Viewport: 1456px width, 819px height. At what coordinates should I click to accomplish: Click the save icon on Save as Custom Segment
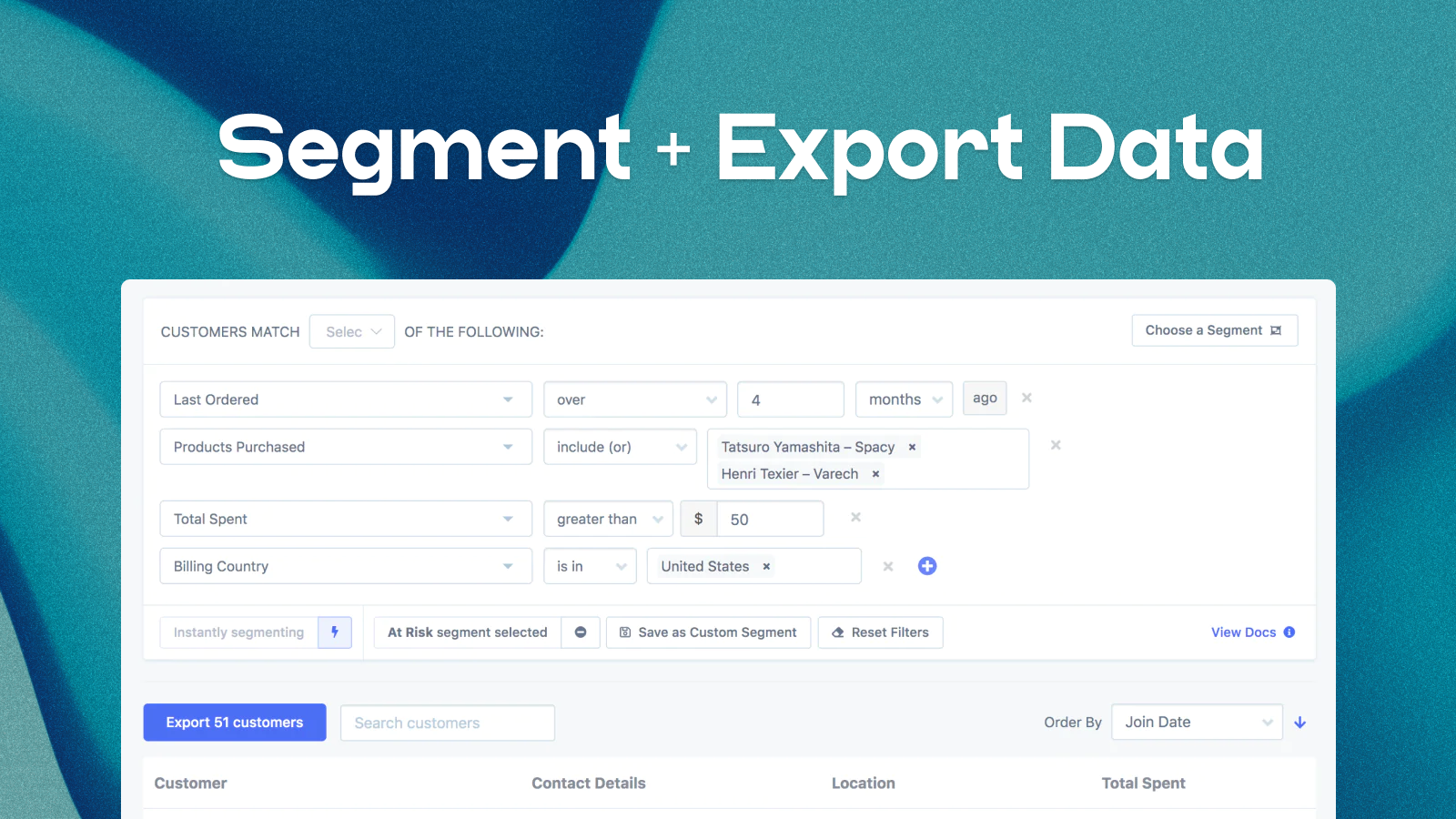624,632
